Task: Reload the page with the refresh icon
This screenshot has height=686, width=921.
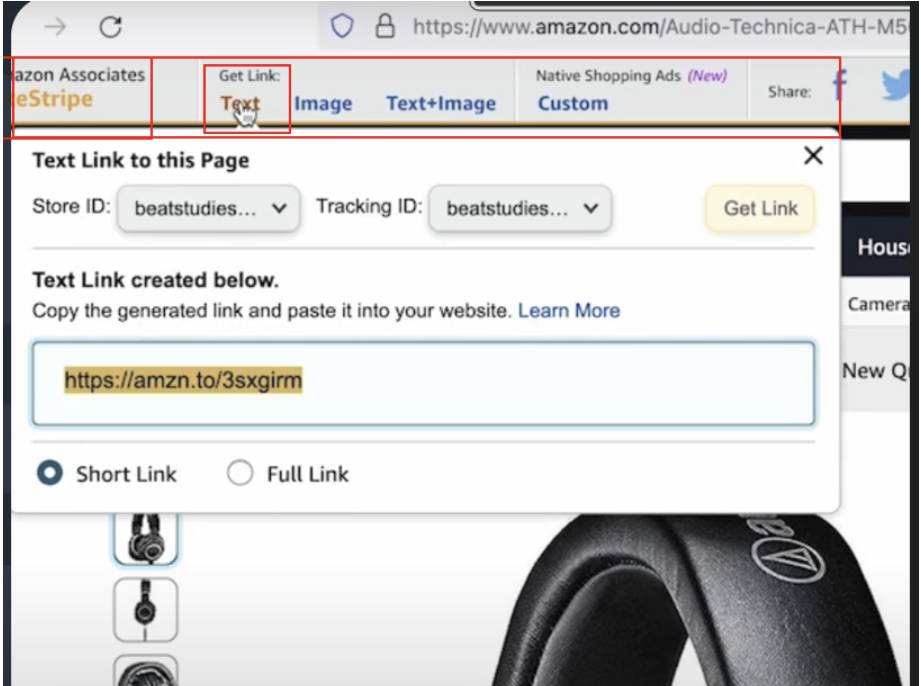Action: (x=110, y=26)
